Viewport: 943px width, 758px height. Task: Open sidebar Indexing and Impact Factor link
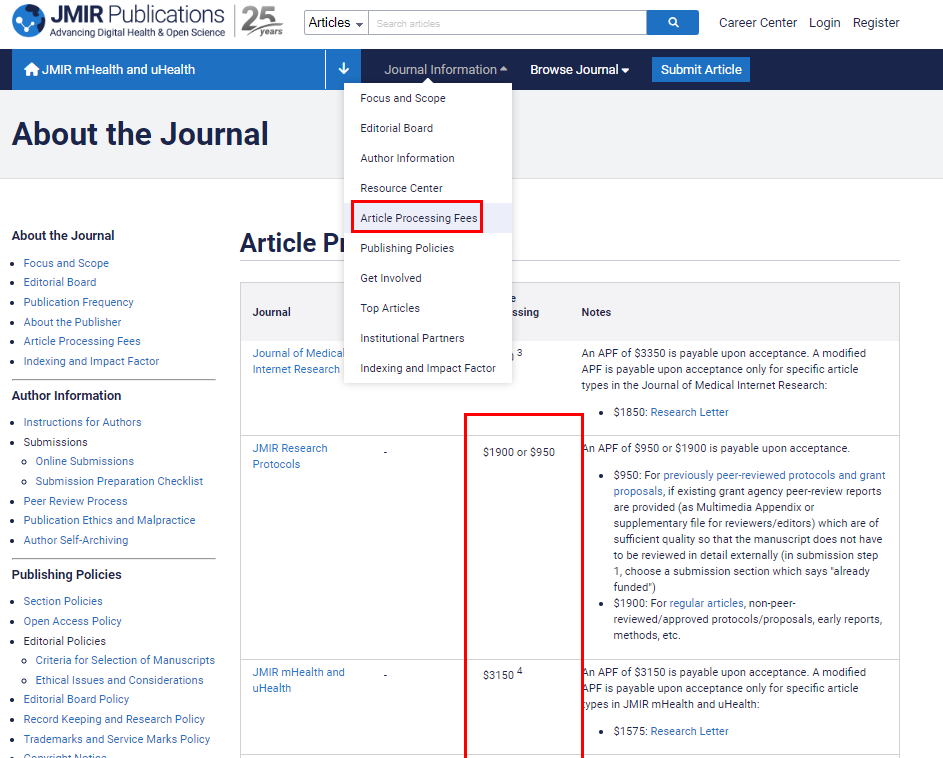point(91,361)
